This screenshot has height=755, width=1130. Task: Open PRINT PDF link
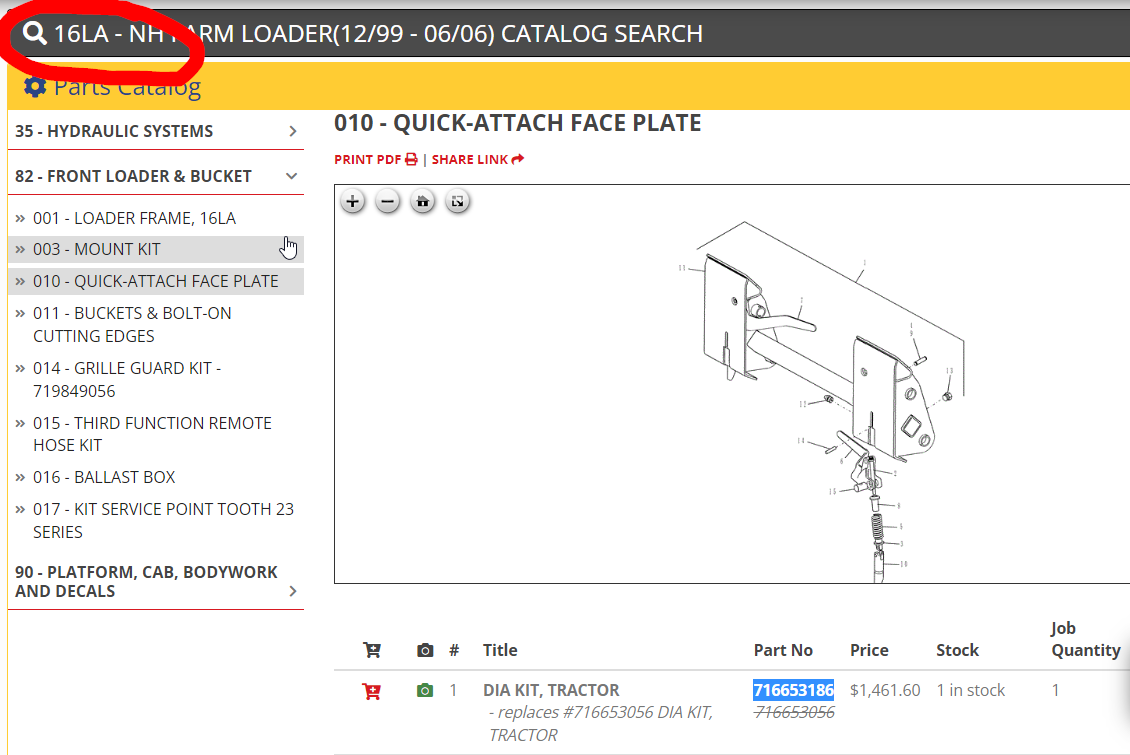point(375,159)
